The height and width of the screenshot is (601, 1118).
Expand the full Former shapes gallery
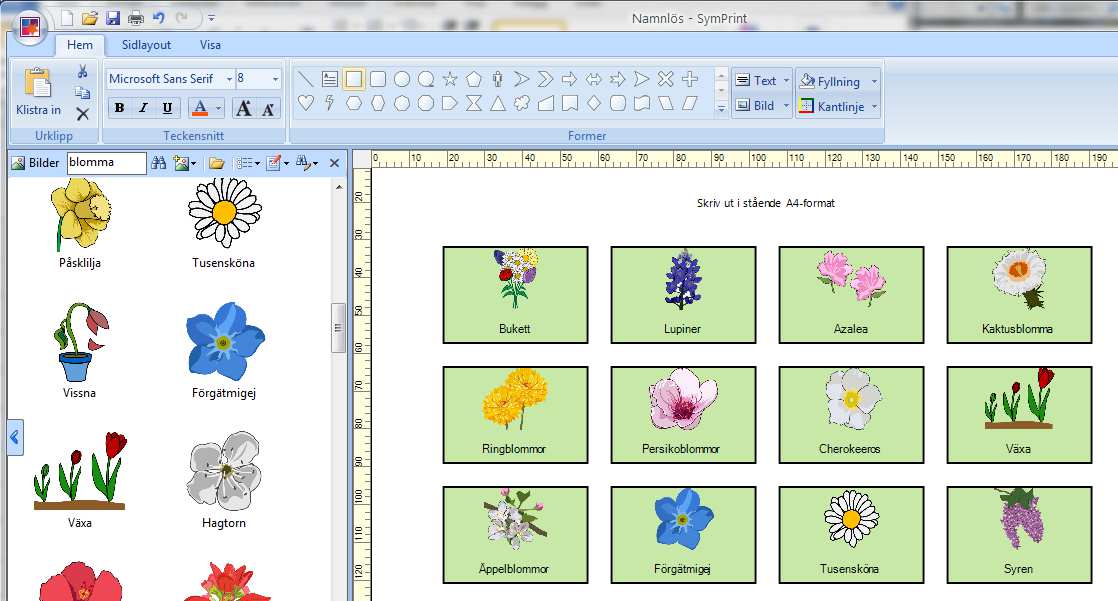tap(722, 108)
